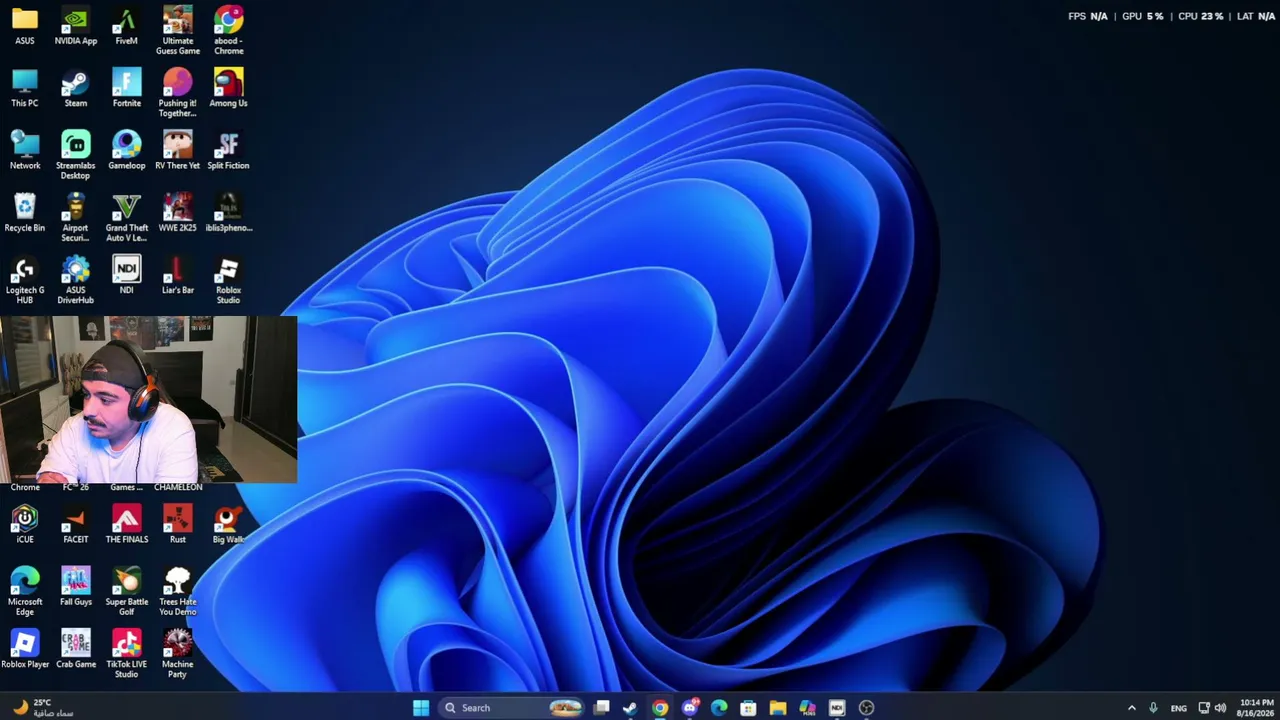1280x720 pixels.
Task: Launch the Liar's Bar desktop shortcut
Action: [x=178, y=276]
